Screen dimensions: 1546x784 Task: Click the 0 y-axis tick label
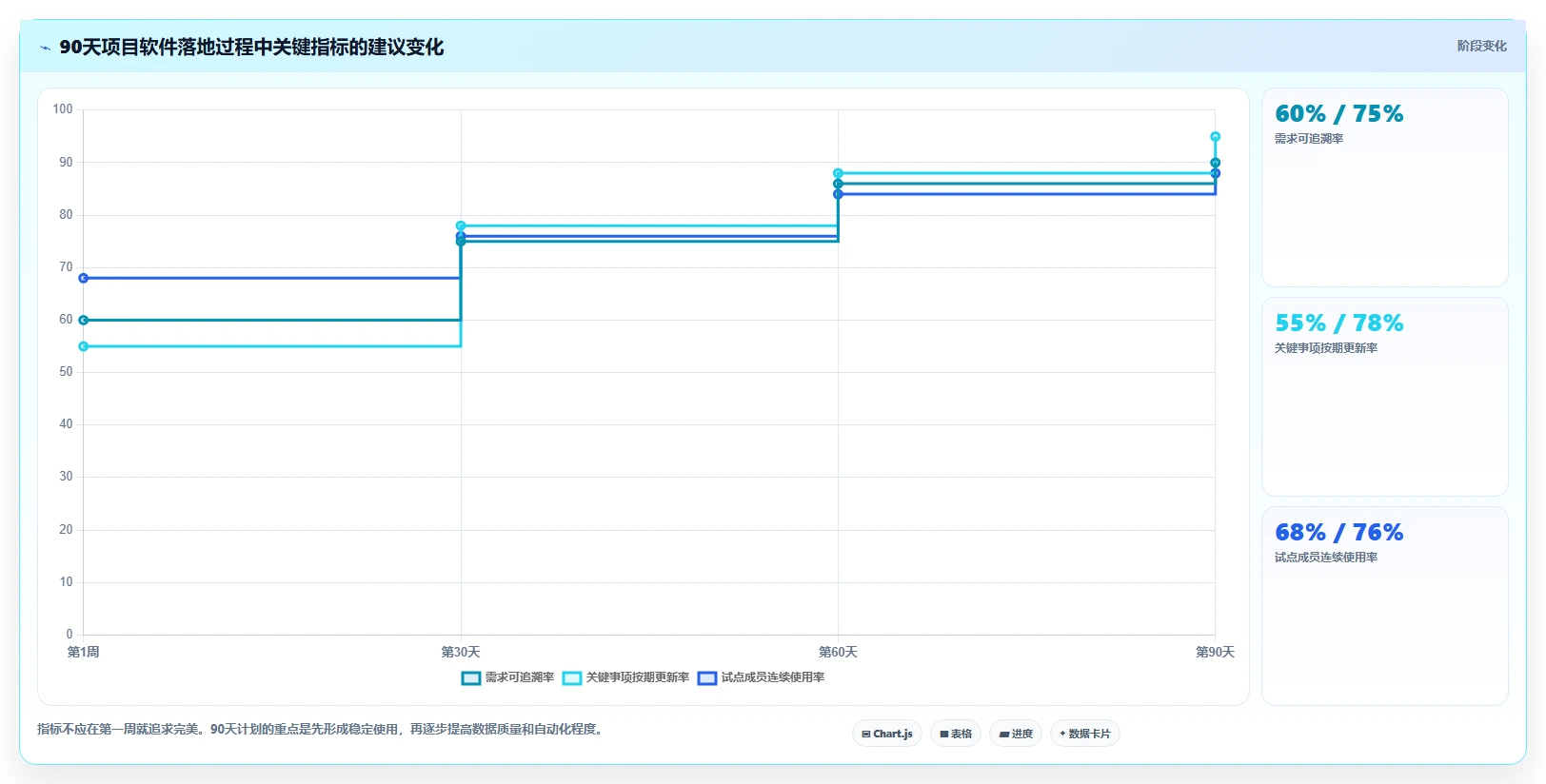pos(69,634)
